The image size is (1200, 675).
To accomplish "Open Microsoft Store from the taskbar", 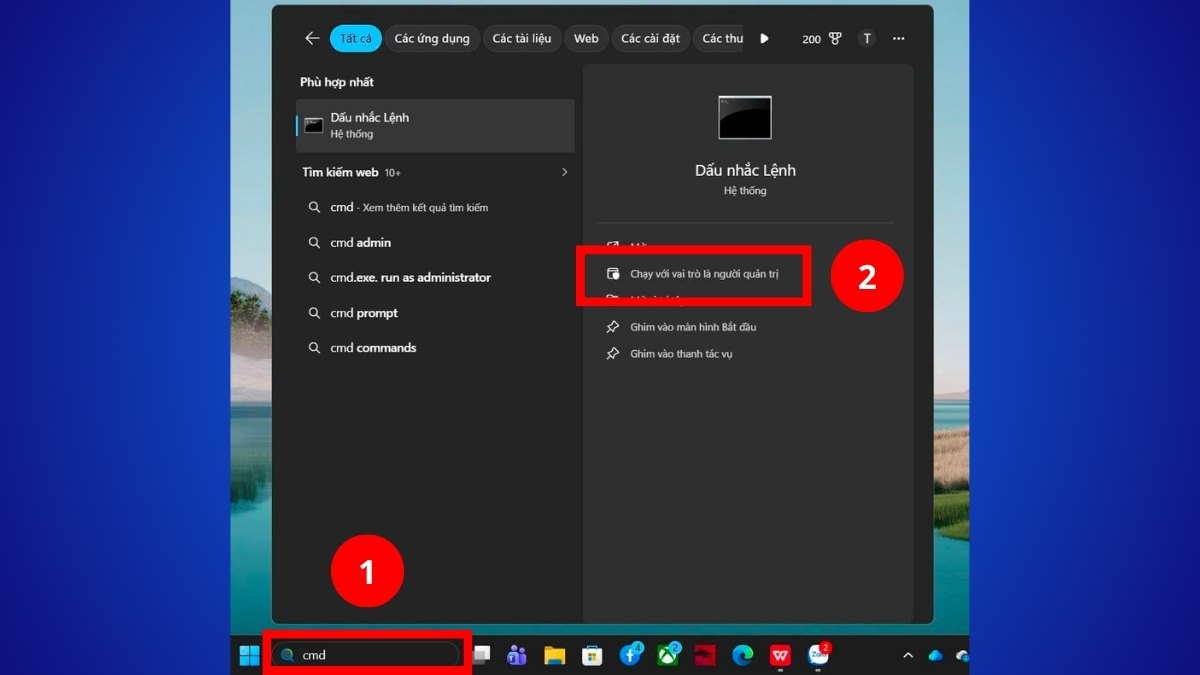I will [x=591, y=657].
